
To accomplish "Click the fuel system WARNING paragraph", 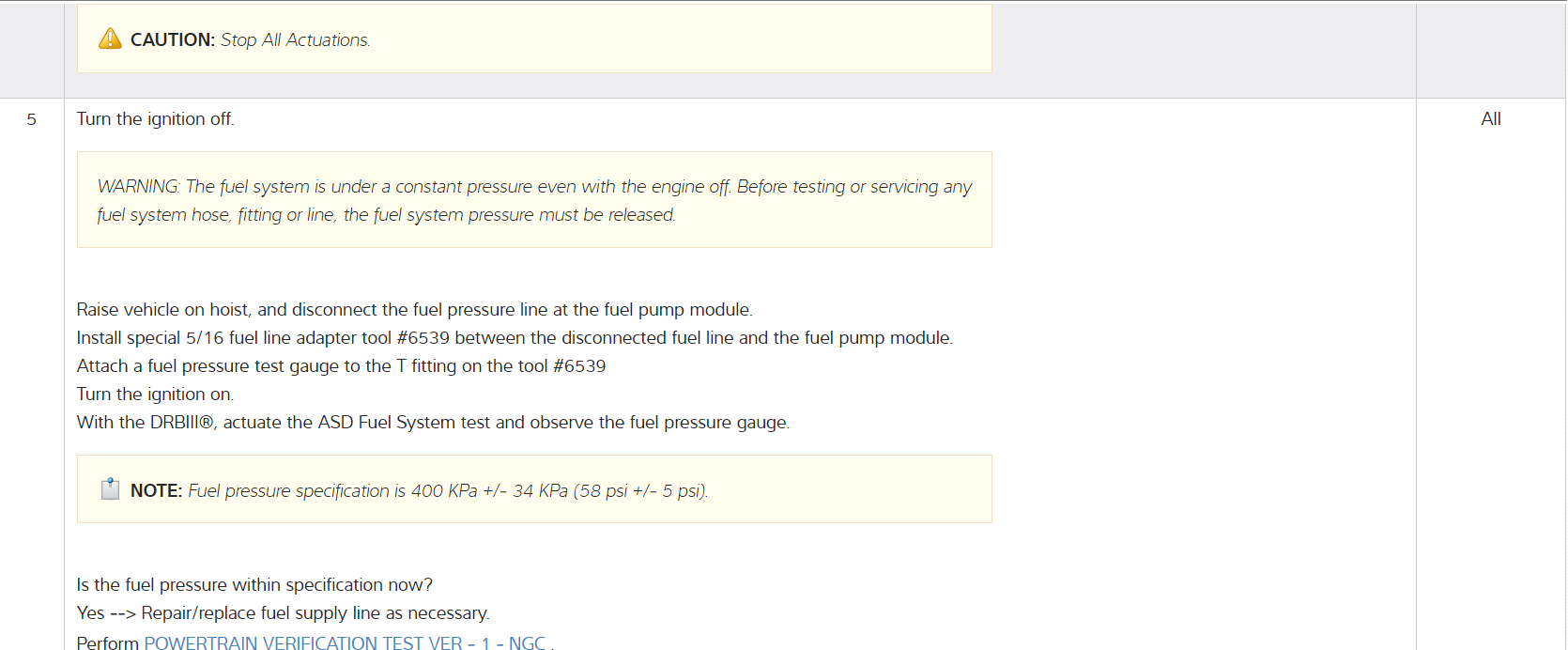I will tap(533, 187).
